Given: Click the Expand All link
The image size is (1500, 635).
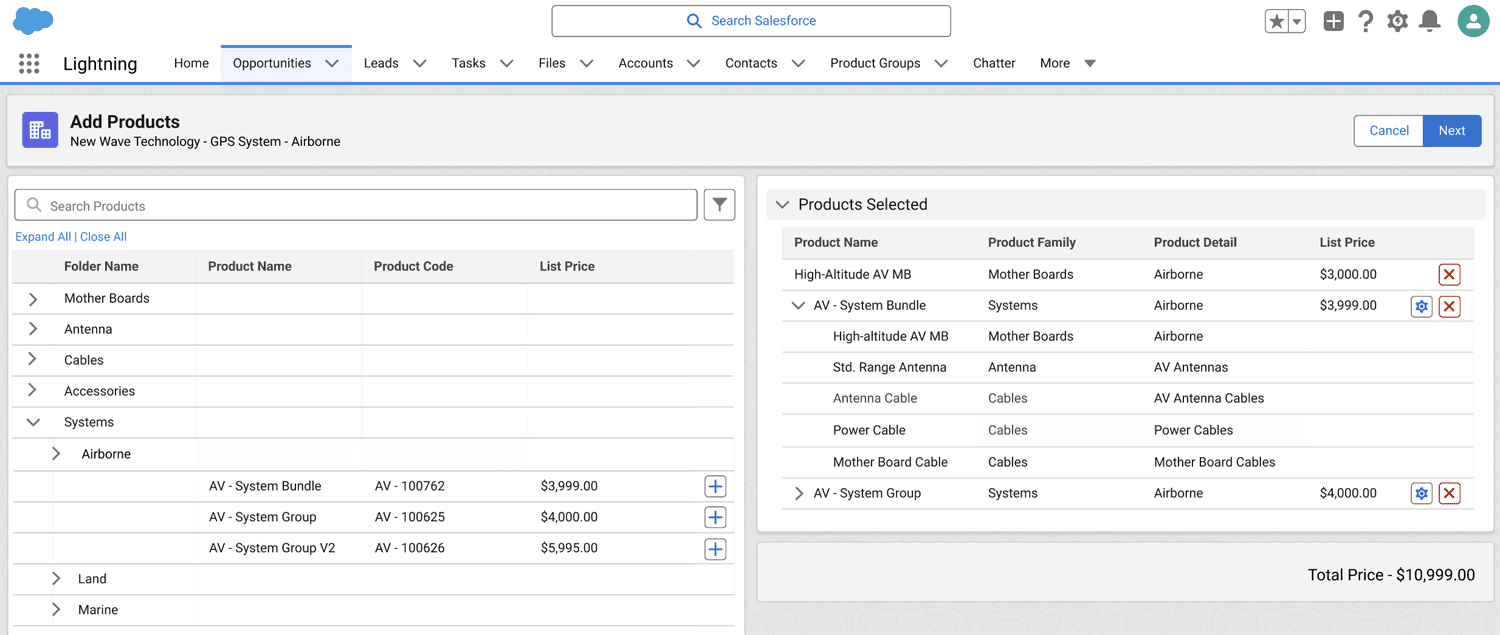Looking at the screenshot, I should pyautogui.click(x=43, y=237).
